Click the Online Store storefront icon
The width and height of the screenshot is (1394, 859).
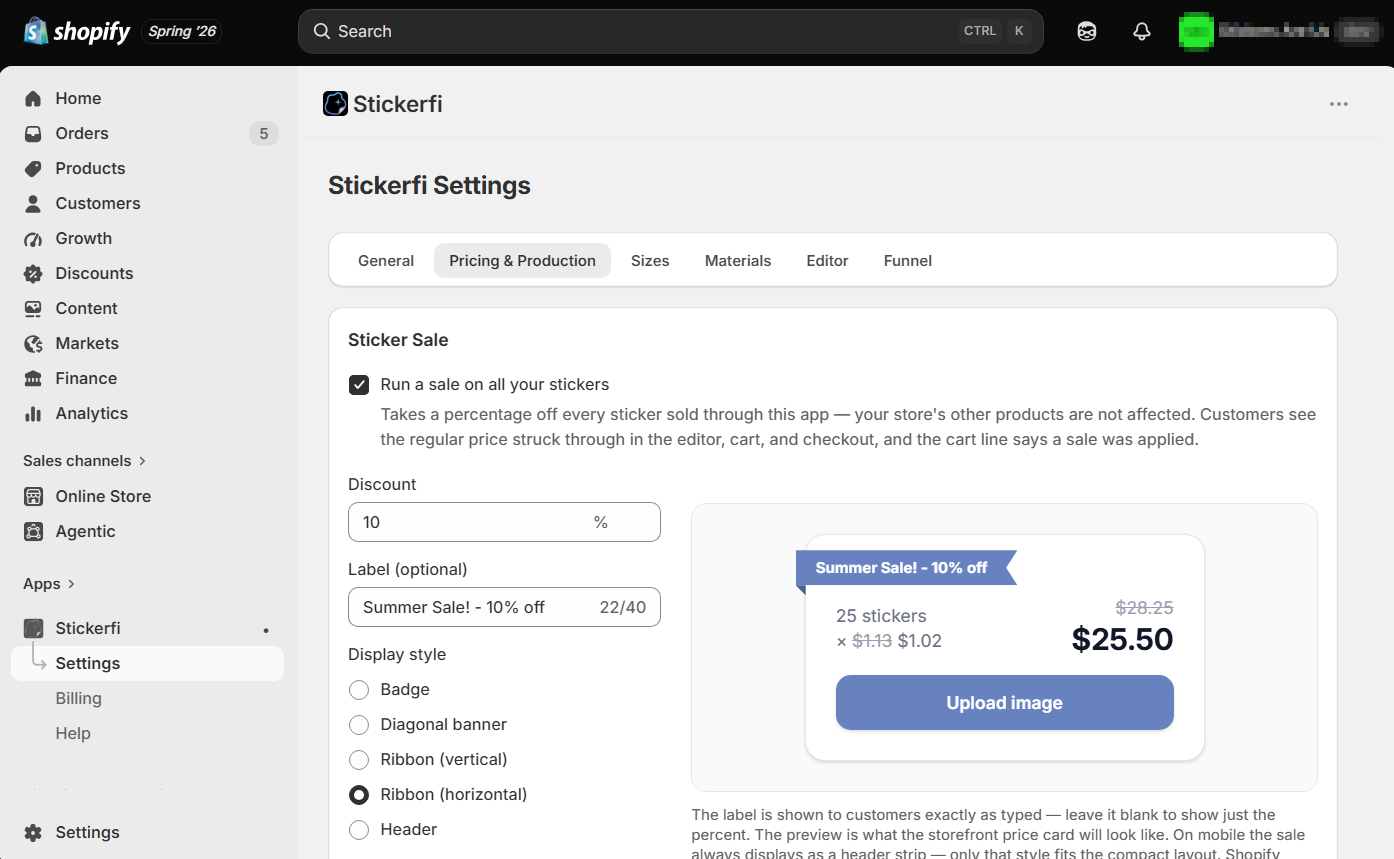[33, 496]
